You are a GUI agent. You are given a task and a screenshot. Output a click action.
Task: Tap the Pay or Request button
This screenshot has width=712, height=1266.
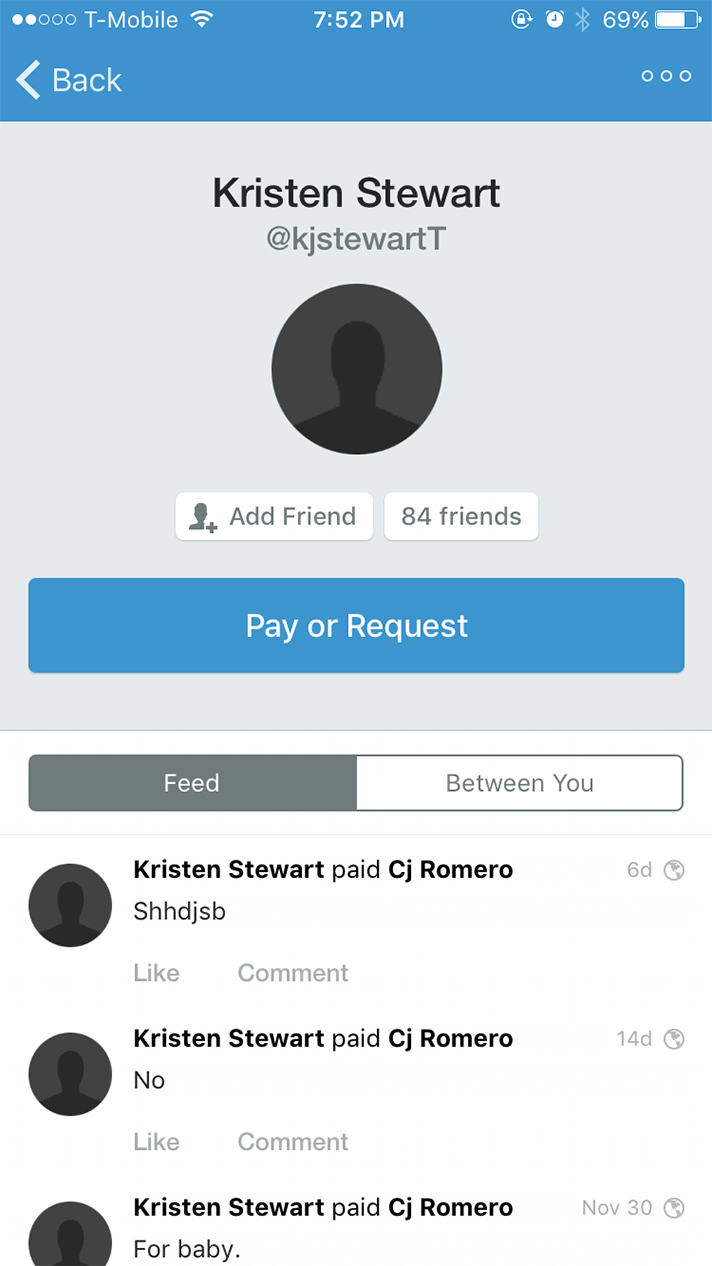coord(356,625)
